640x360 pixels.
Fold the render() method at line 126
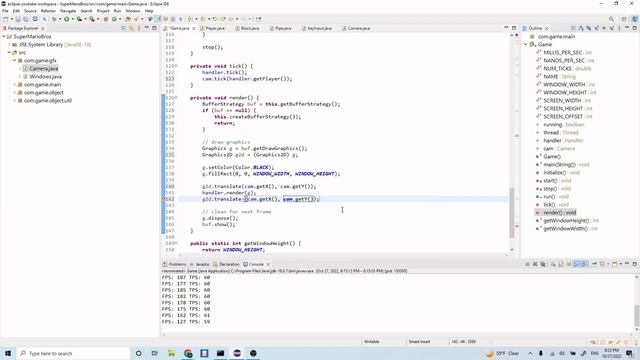coord(176,98)
